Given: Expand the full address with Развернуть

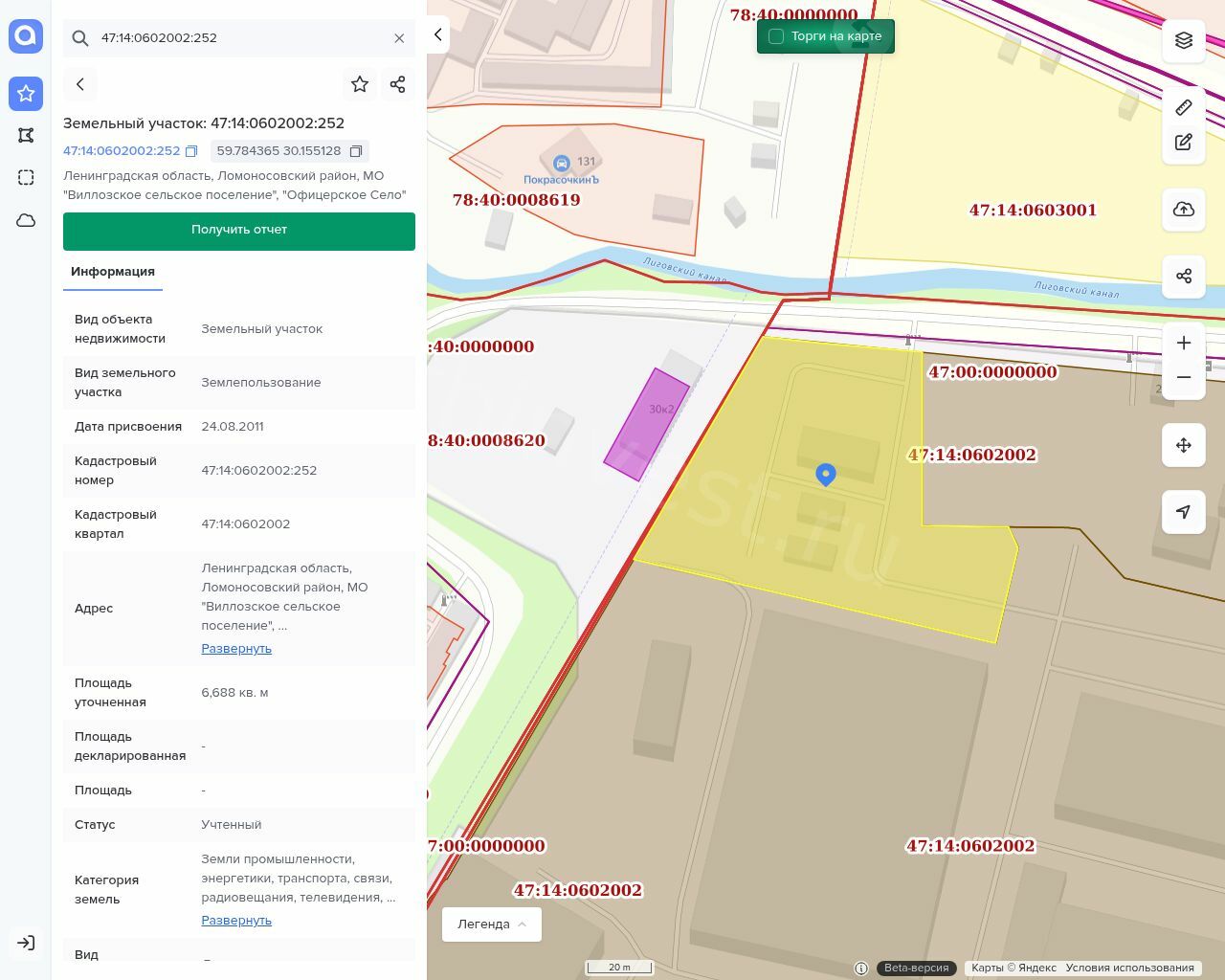Looking at the screenshot, I should pyautogui.click(x=236, y=649).
